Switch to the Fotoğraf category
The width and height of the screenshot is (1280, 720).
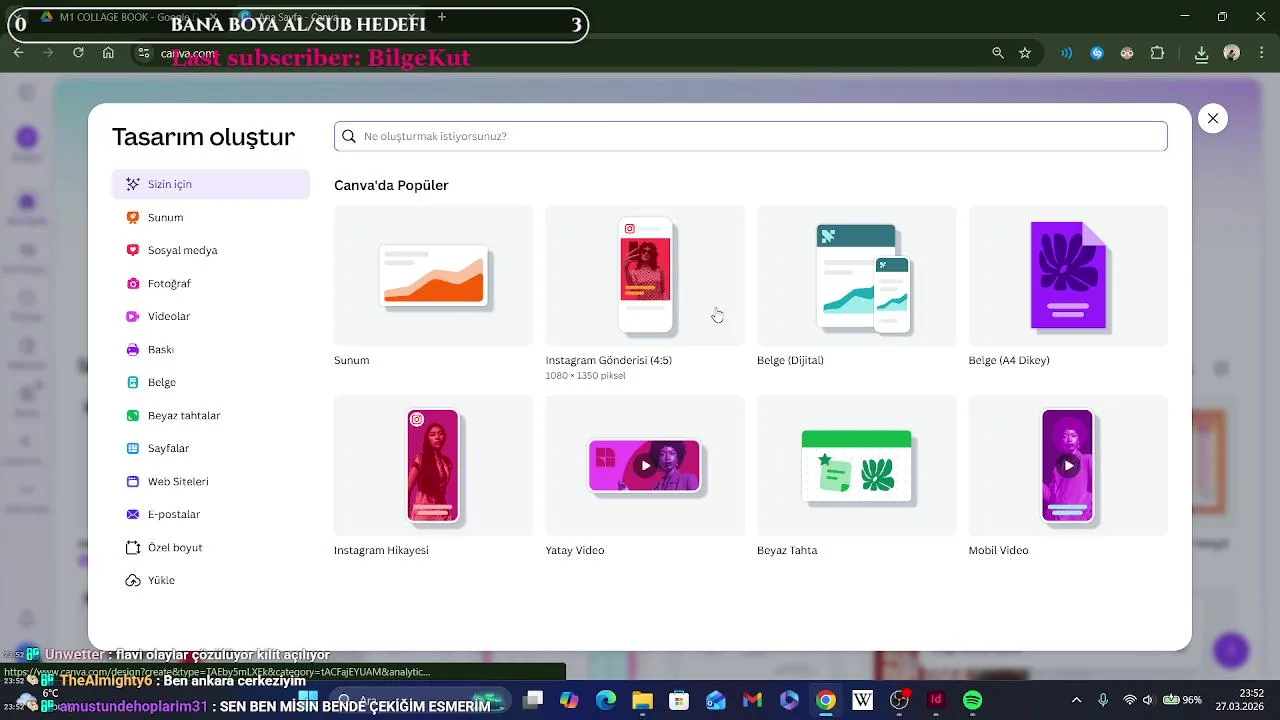(211, 283)
